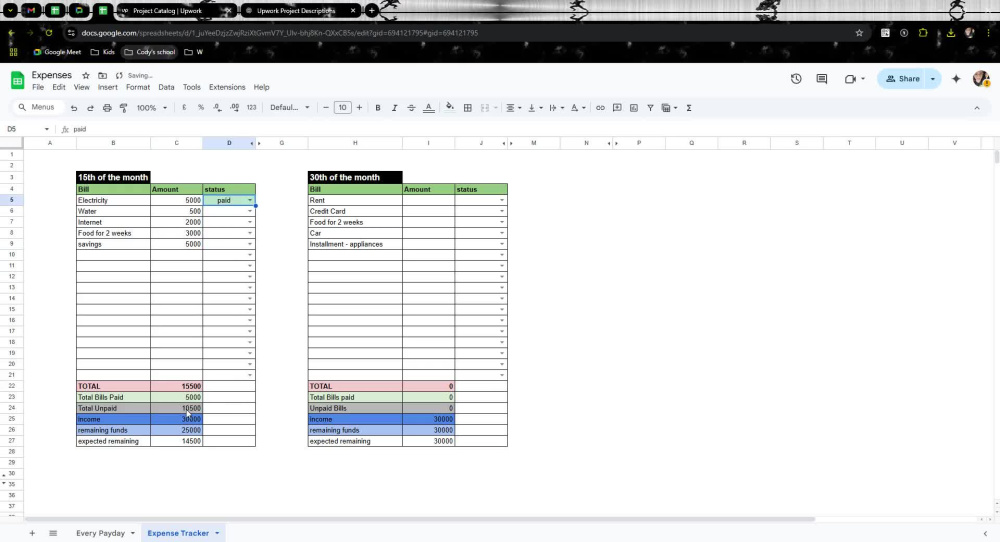Star the Expenses document

coord(85,75)
